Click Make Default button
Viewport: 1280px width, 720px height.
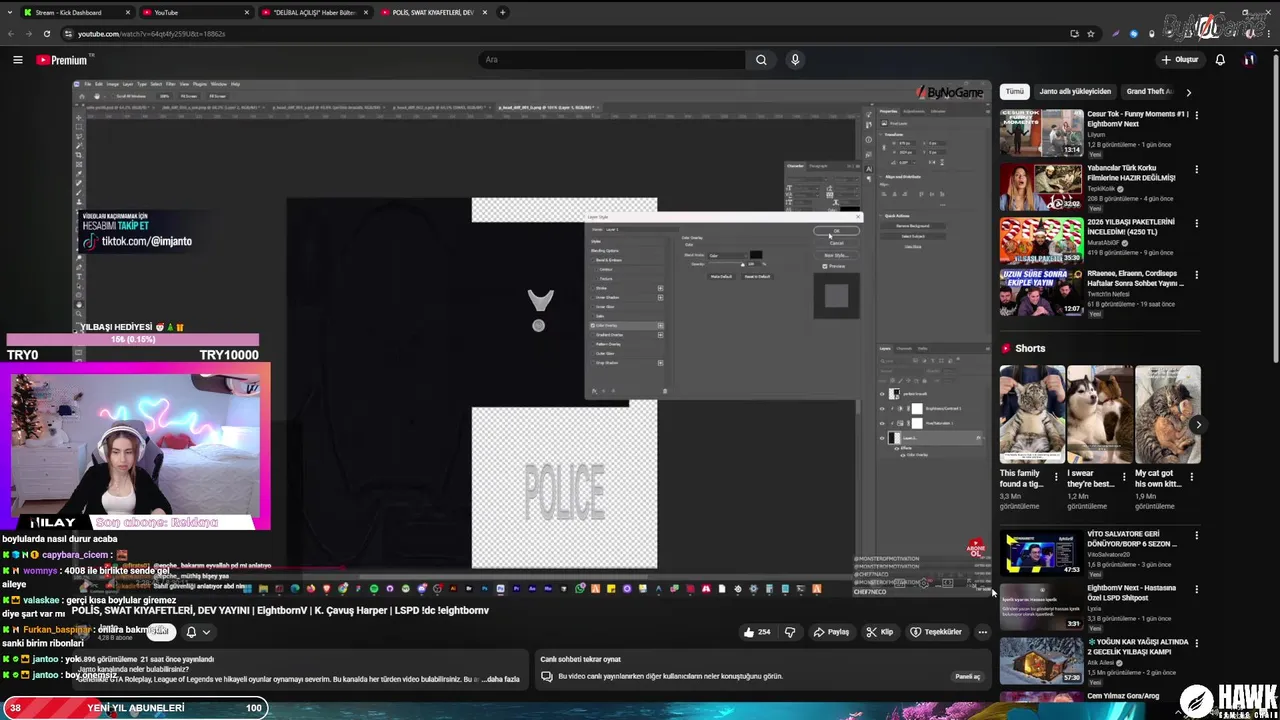pos(721,277)
